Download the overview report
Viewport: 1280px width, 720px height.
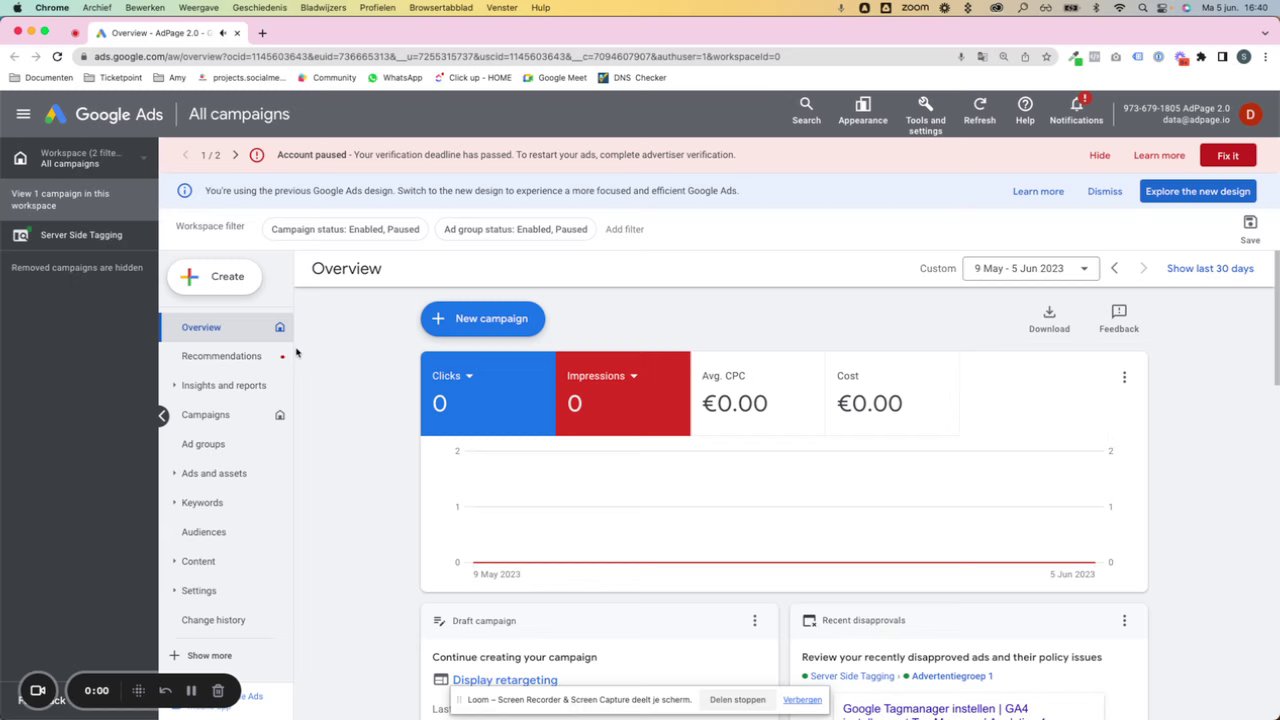(x=1049, y=319)
